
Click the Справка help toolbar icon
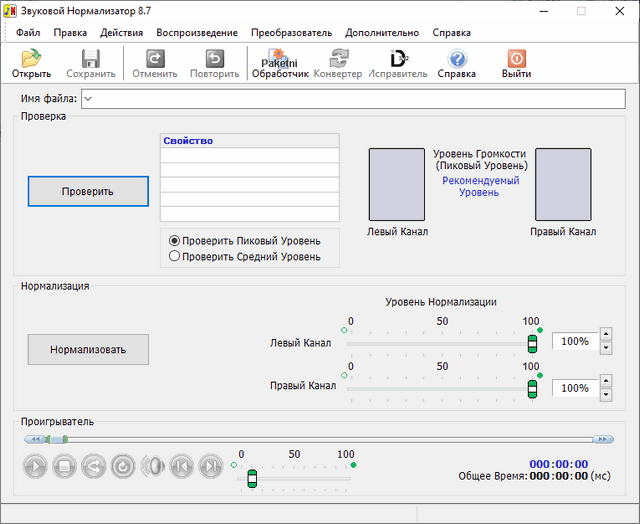tap(457, 64)
